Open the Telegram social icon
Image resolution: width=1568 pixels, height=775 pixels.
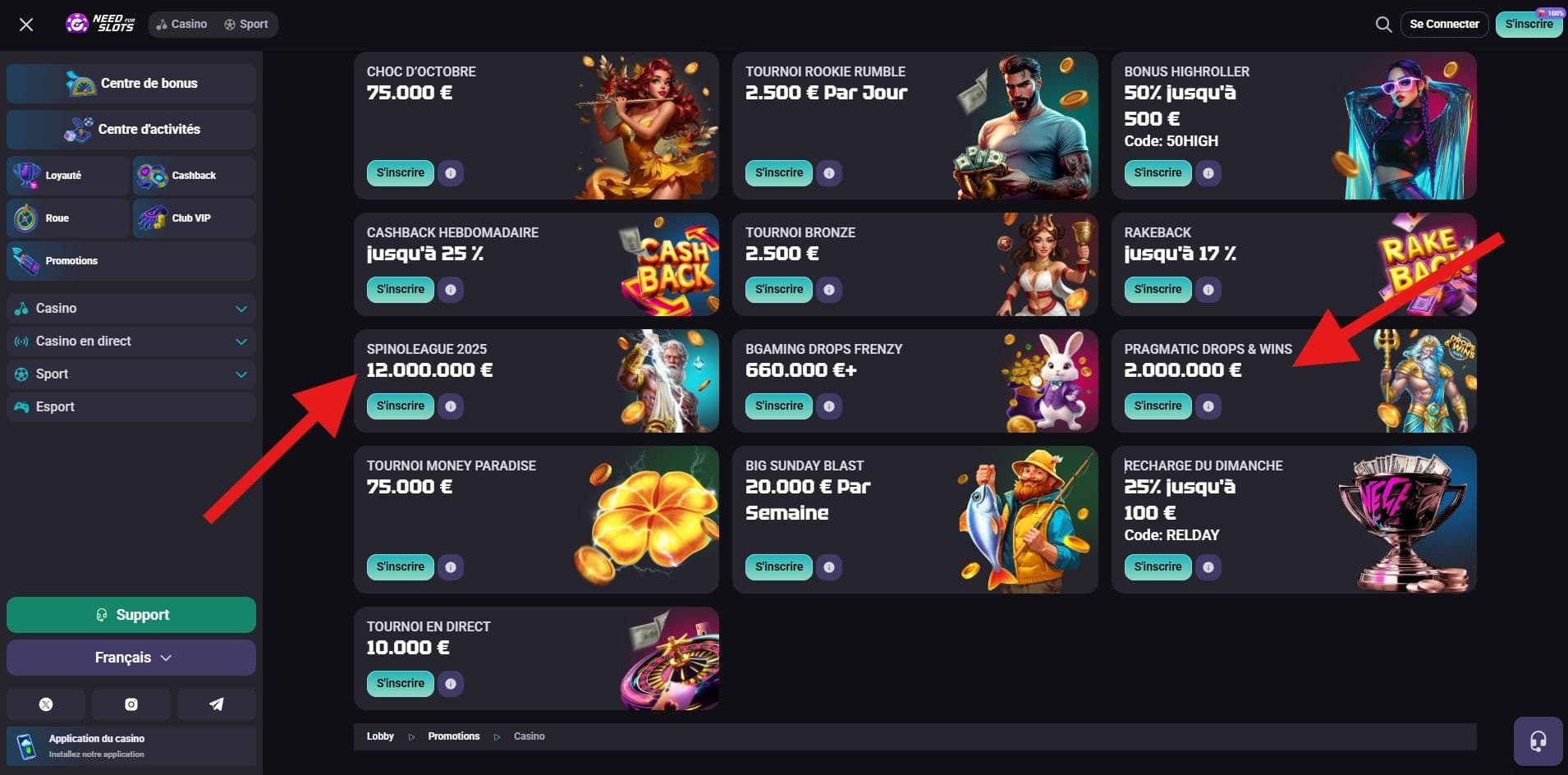pos(217,704)
